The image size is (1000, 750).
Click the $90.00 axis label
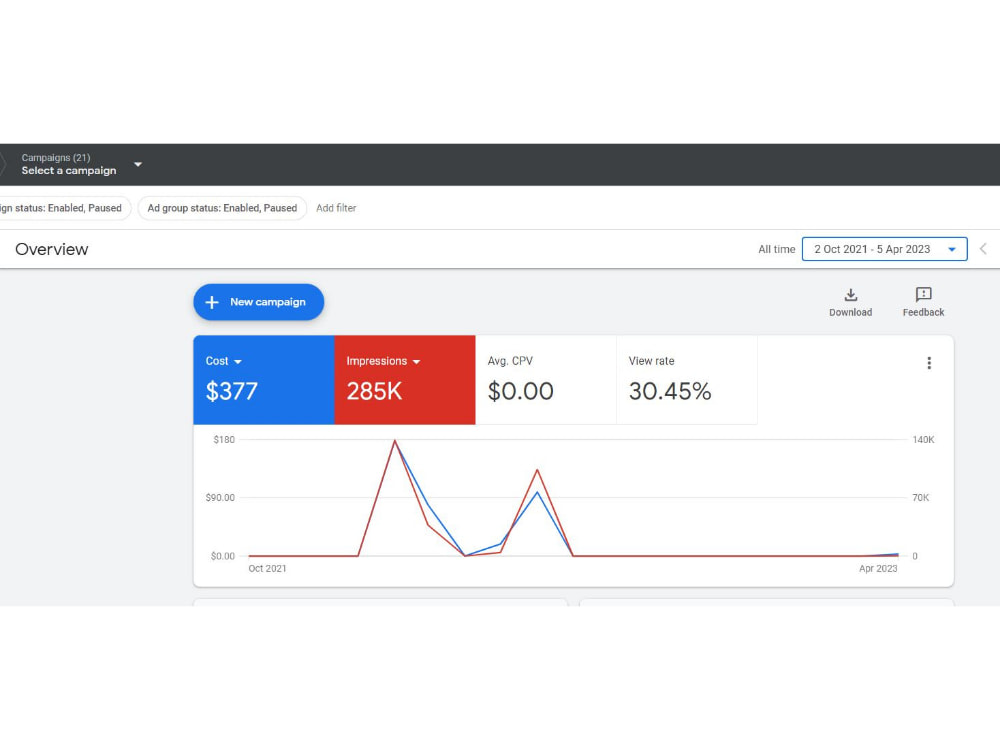click(x=220, y=497)
